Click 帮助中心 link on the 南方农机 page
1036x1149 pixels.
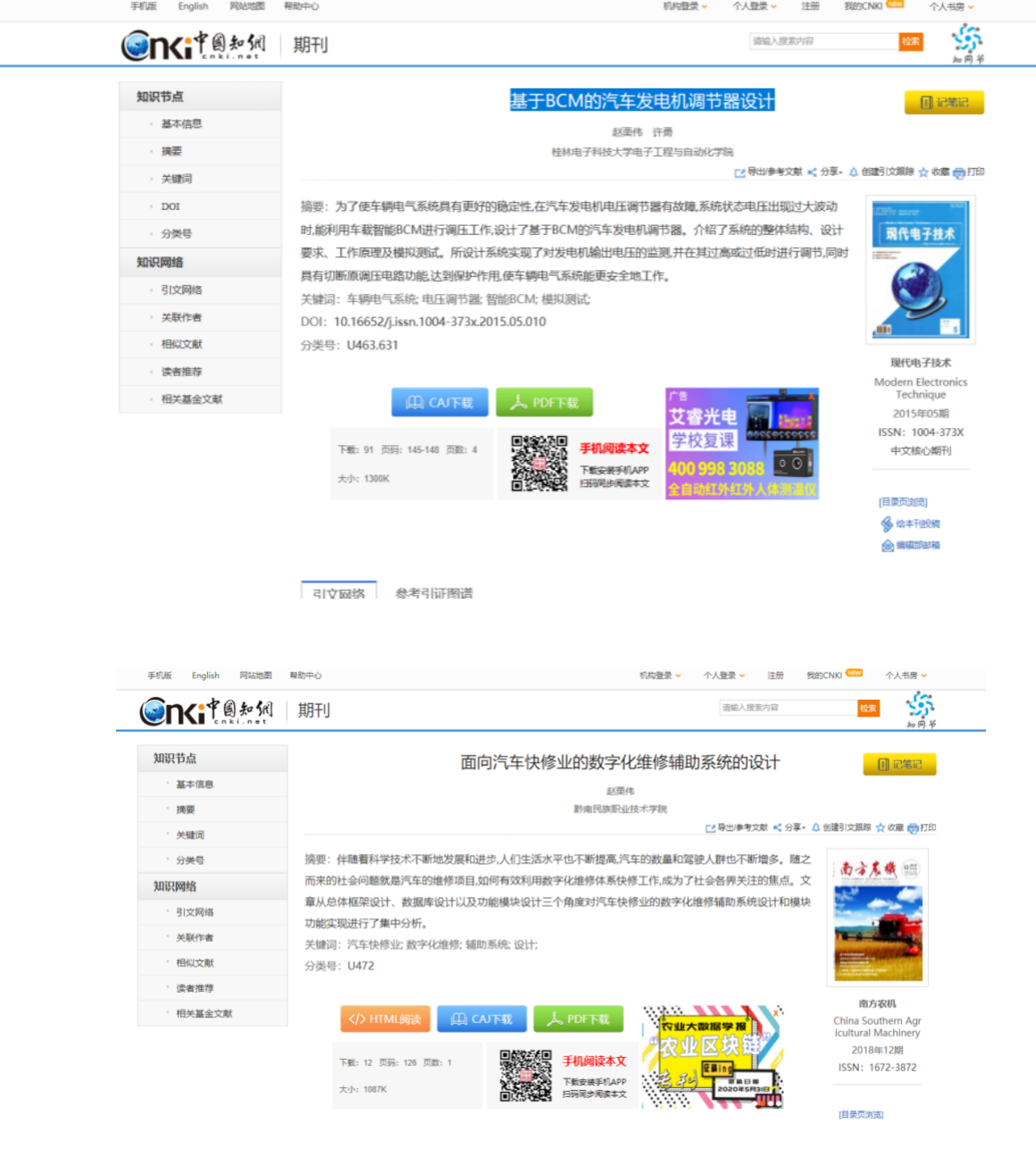pyautogui.click(x=305, y=675)
